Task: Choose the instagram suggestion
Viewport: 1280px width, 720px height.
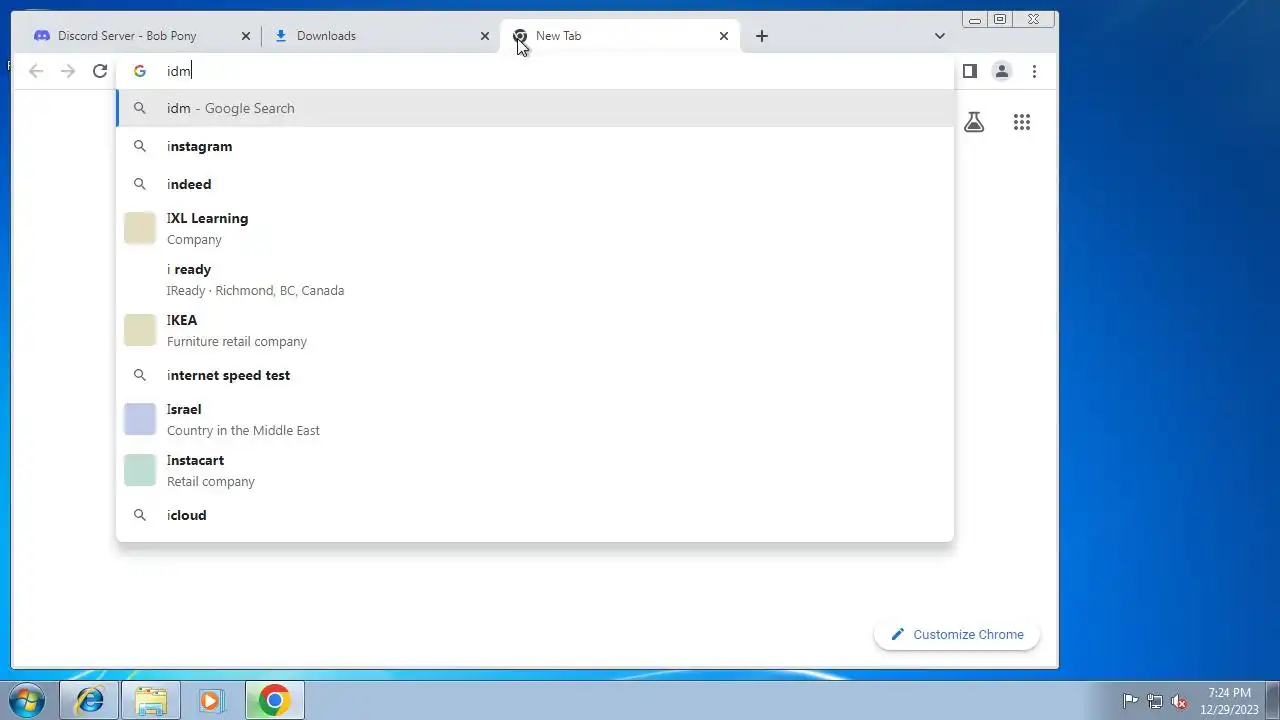Action: coord(535,146)
